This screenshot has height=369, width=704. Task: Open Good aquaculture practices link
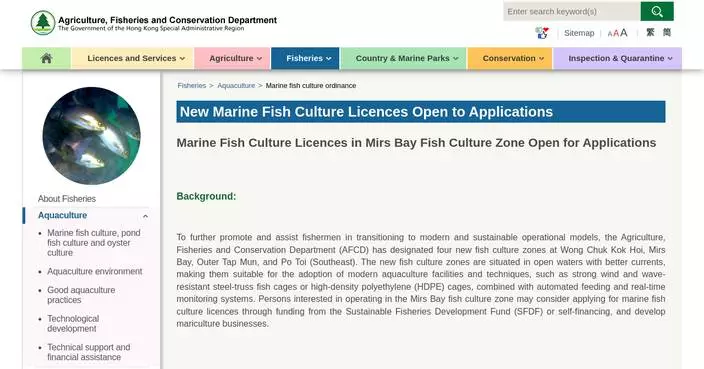81,295
